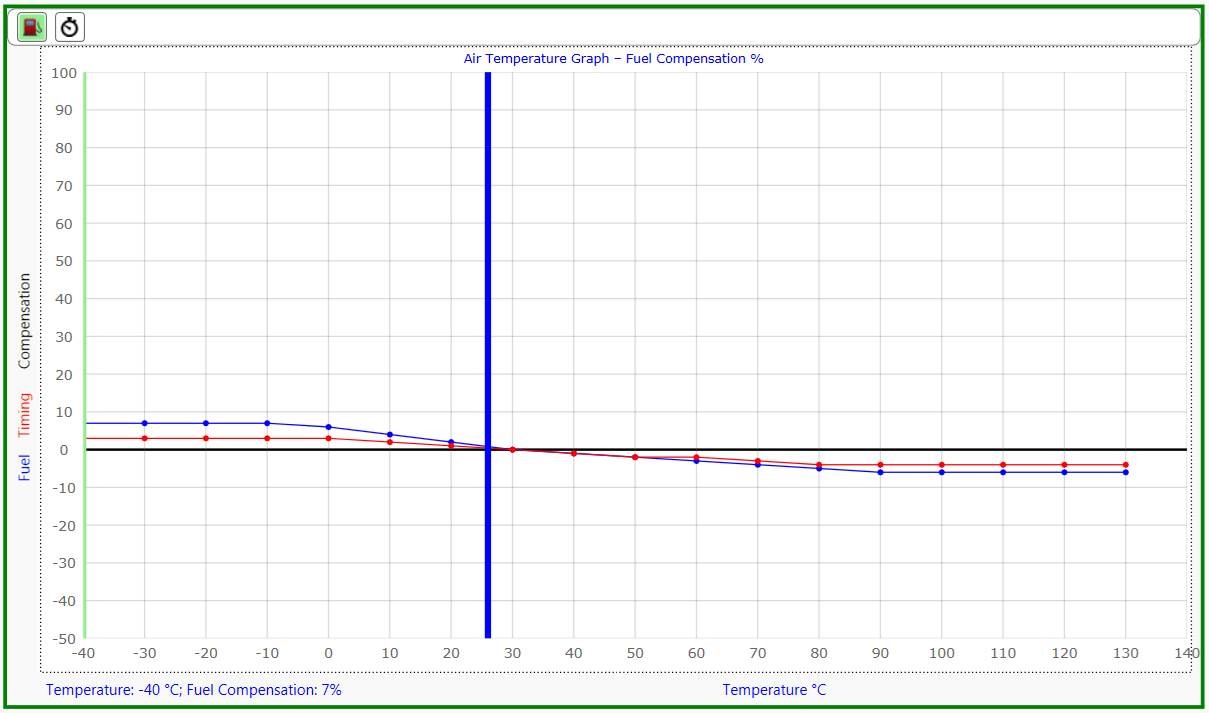Select the red timing point at 80 °C
Image resolution: width=1209 pixels, height=713 pixels.
[817, 464]
